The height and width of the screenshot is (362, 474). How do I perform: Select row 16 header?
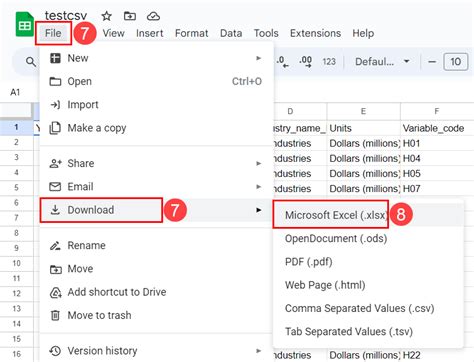[16, 354]
